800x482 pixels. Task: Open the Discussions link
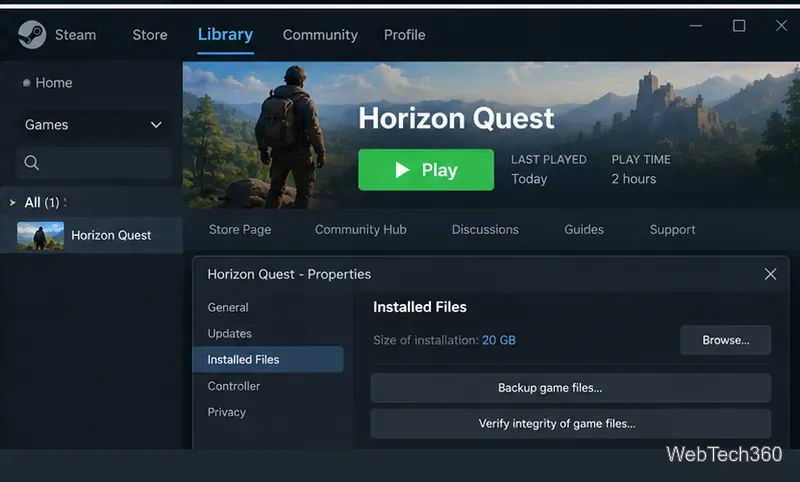(485, 230)
